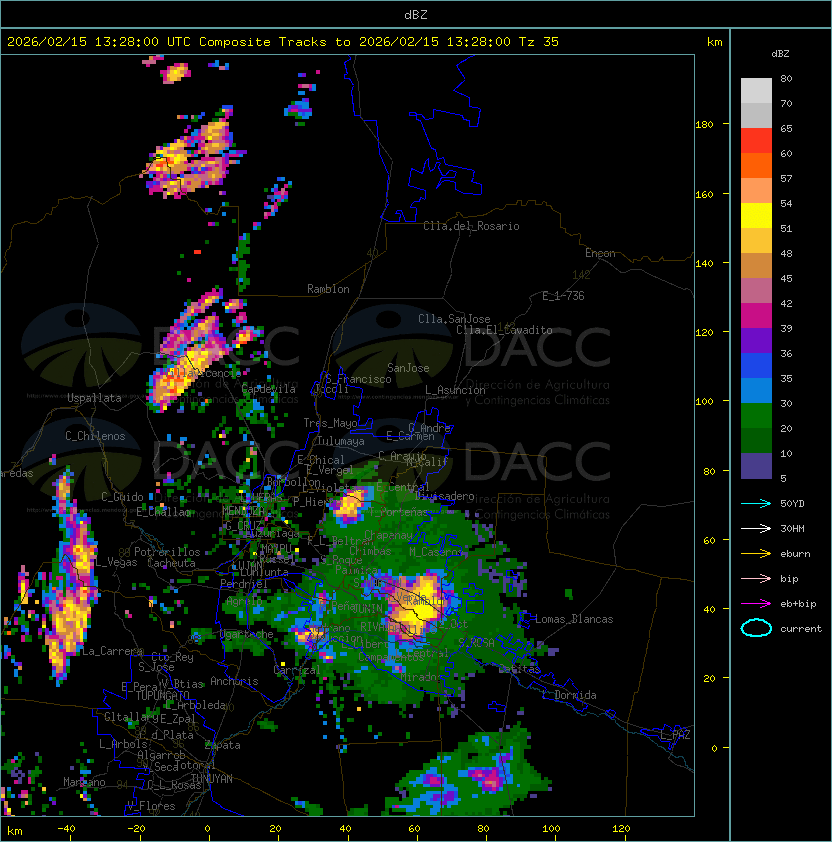The height and width of the screenshot is (842, 832).
Task: Click the C_Guido map label
Action: tap(122, 497)
